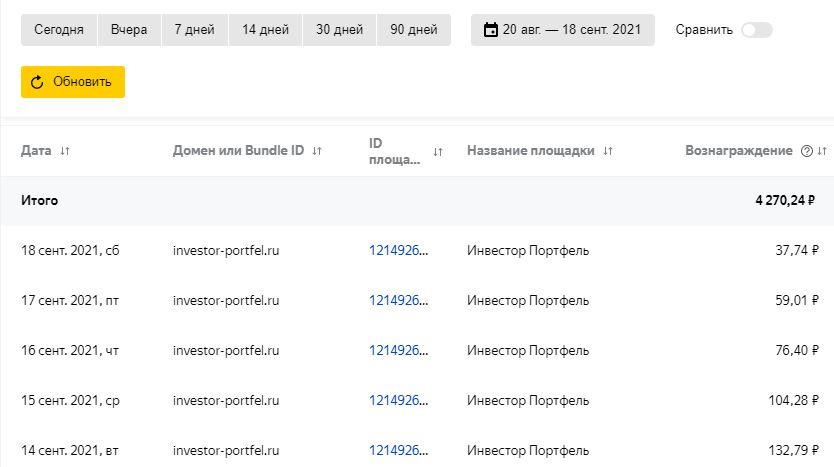Viewport: 834px width, 467px height.
Task: Click reward value 37,74 ₽
Action: point(796,251)
